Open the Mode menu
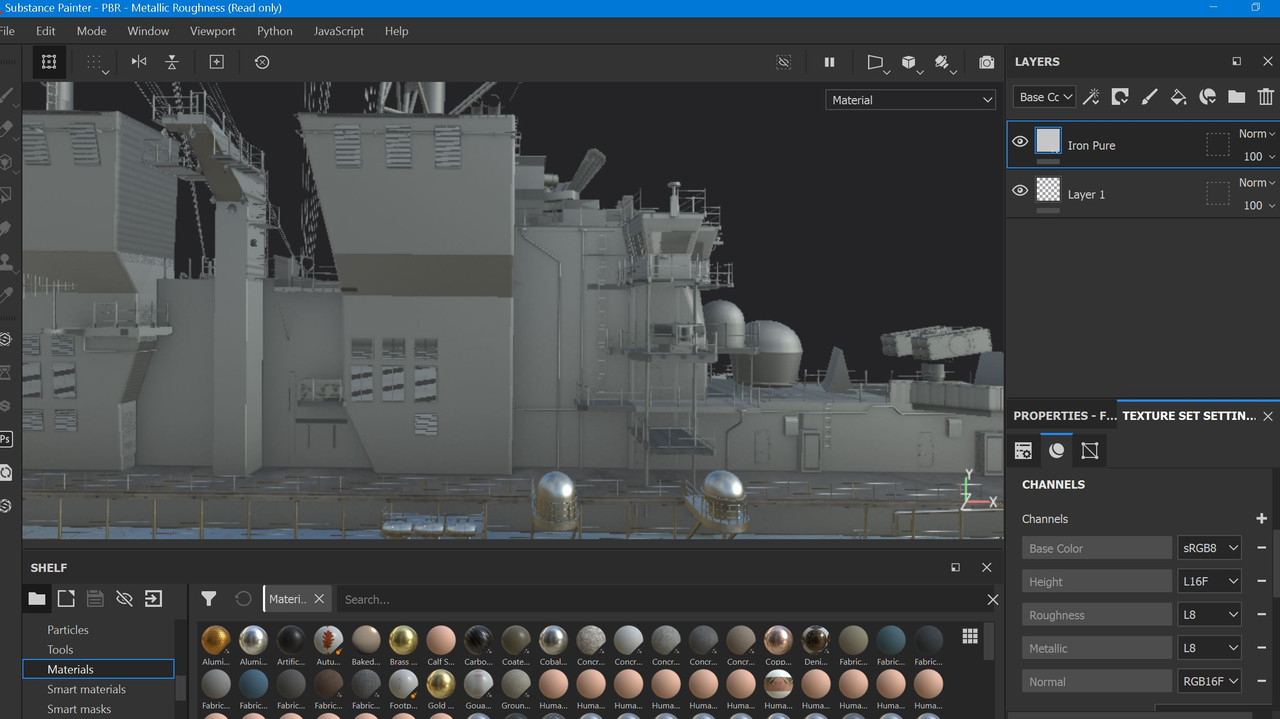The height and width of the screenshot is (719, 1280). (x=91, y=31)
